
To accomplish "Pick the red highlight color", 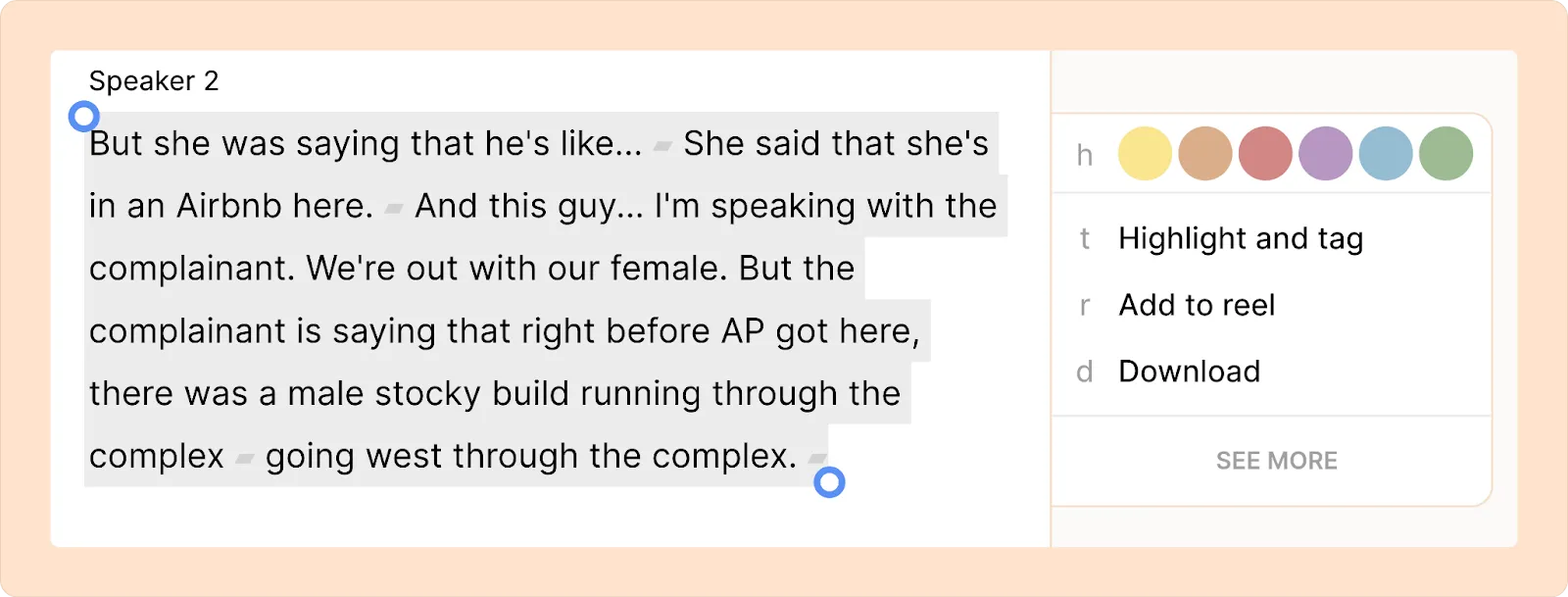I will pos(1265,154).
